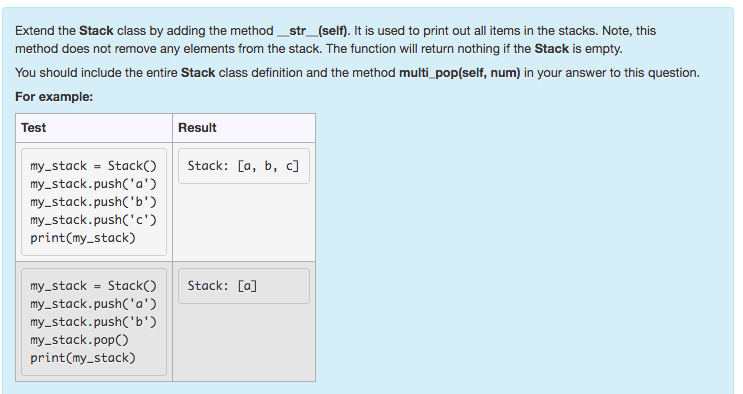
Task: Click the result "Stack: [a]"
Action: coord(222,286)
